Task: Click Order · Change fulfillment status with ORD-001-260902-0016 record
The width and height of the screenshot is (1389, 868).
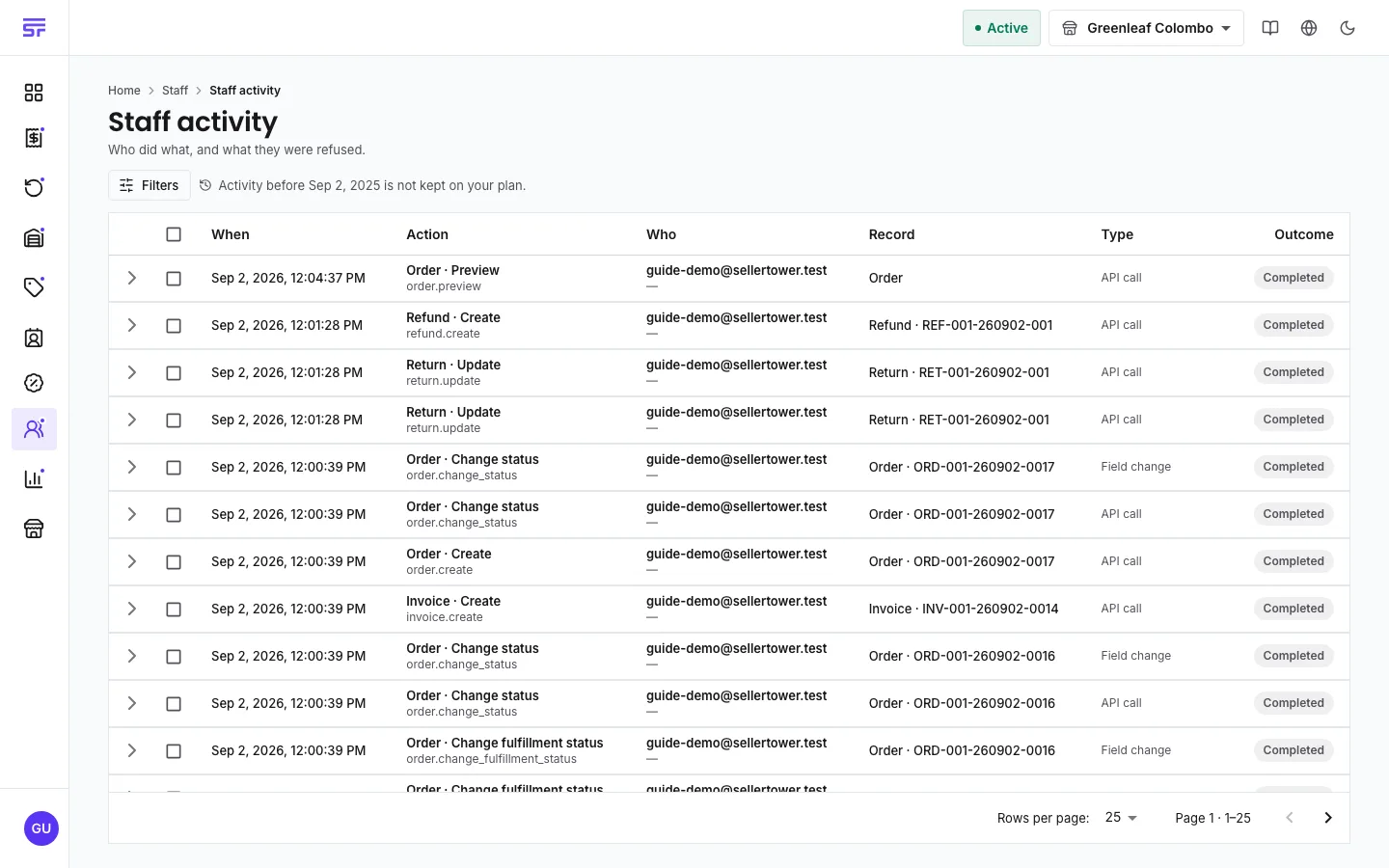Action: [504, 743]
